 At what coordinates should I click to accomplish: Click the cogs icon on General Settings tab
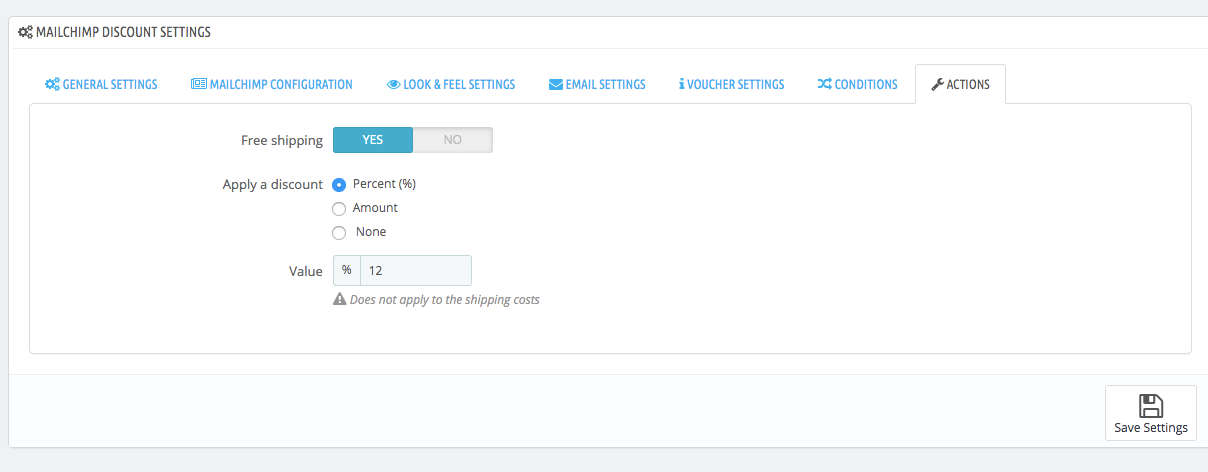click(x=52, y=85)
